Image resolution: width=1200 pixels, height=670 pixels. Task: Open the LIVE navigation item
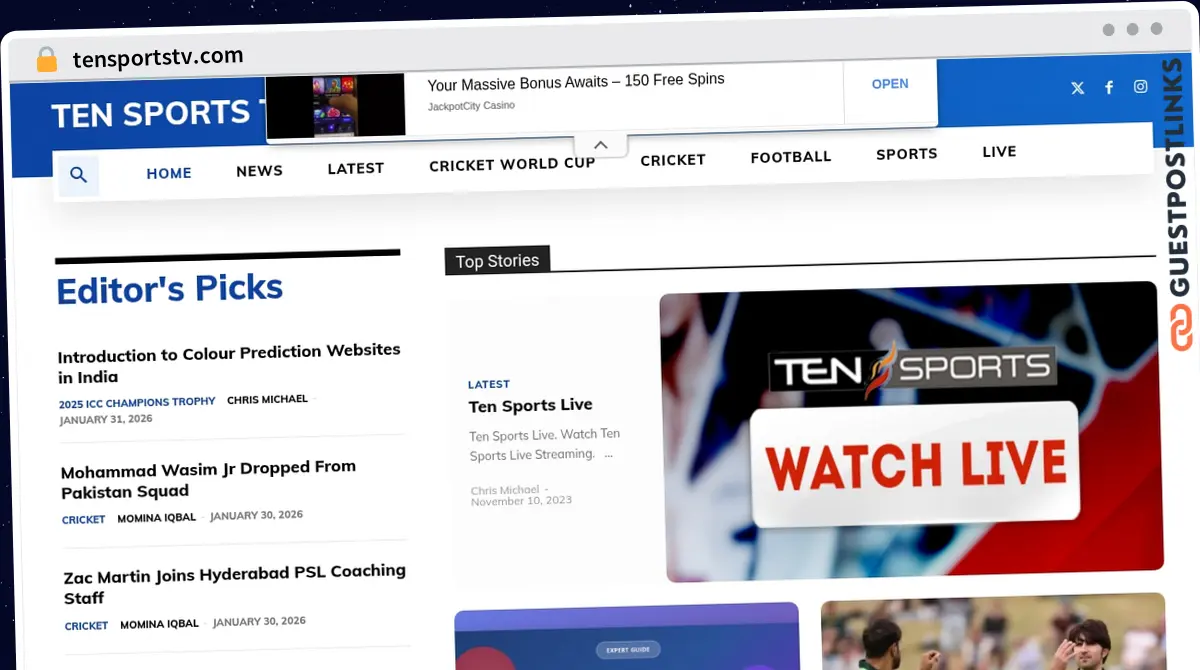click(999, 152)
